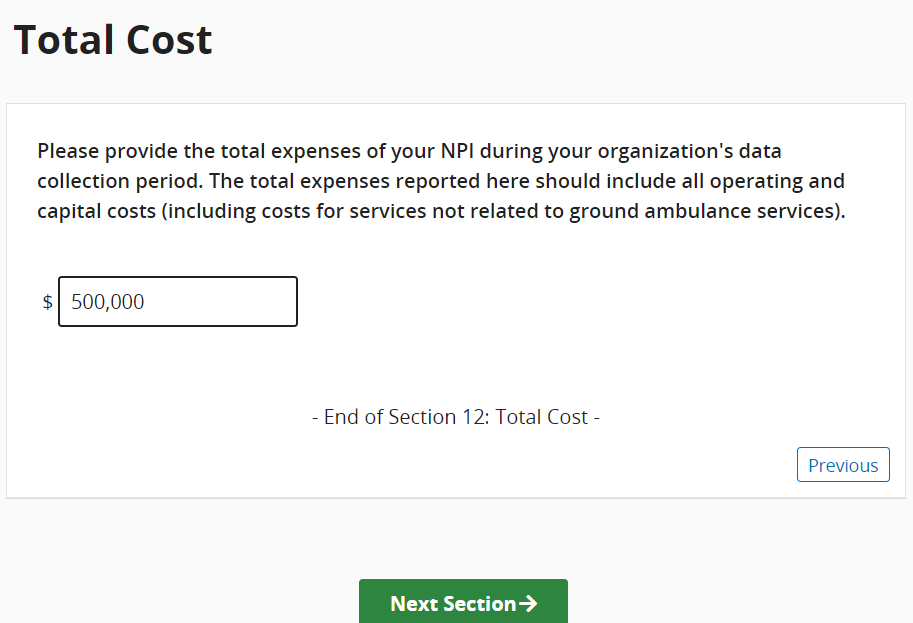Screen dimensions: 913x623
Task: Click the "End of Section 12" footer text
Action: click(x=456, y=417)
